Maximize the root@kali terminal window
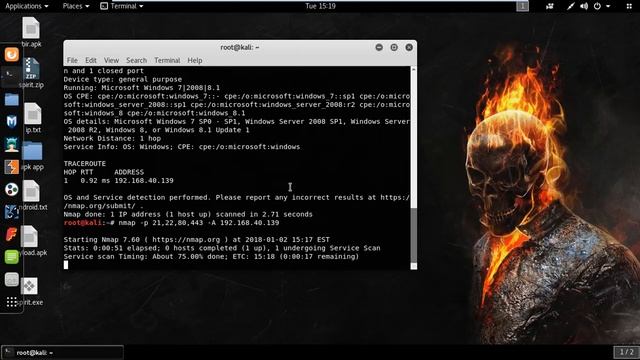 pos(394,47)
